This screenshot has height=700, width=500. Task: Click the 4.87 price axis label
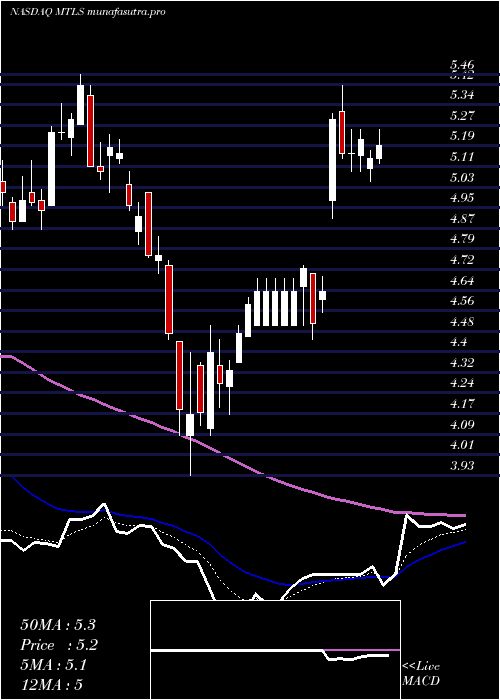[x=462, y=218]
